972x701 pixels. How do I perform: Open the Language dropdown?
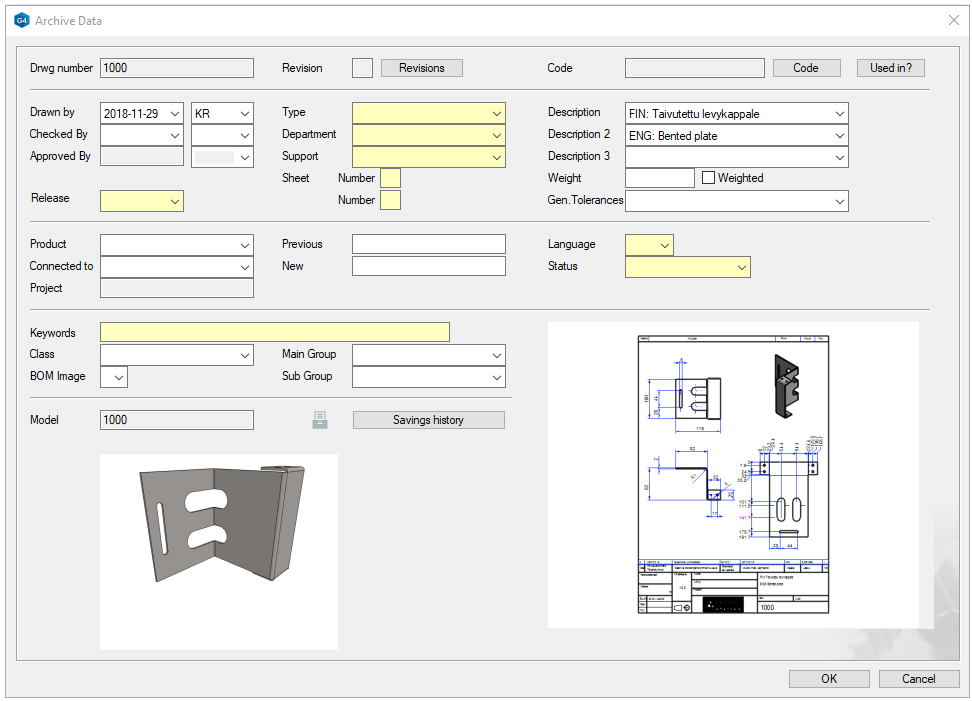click(664, 245)
